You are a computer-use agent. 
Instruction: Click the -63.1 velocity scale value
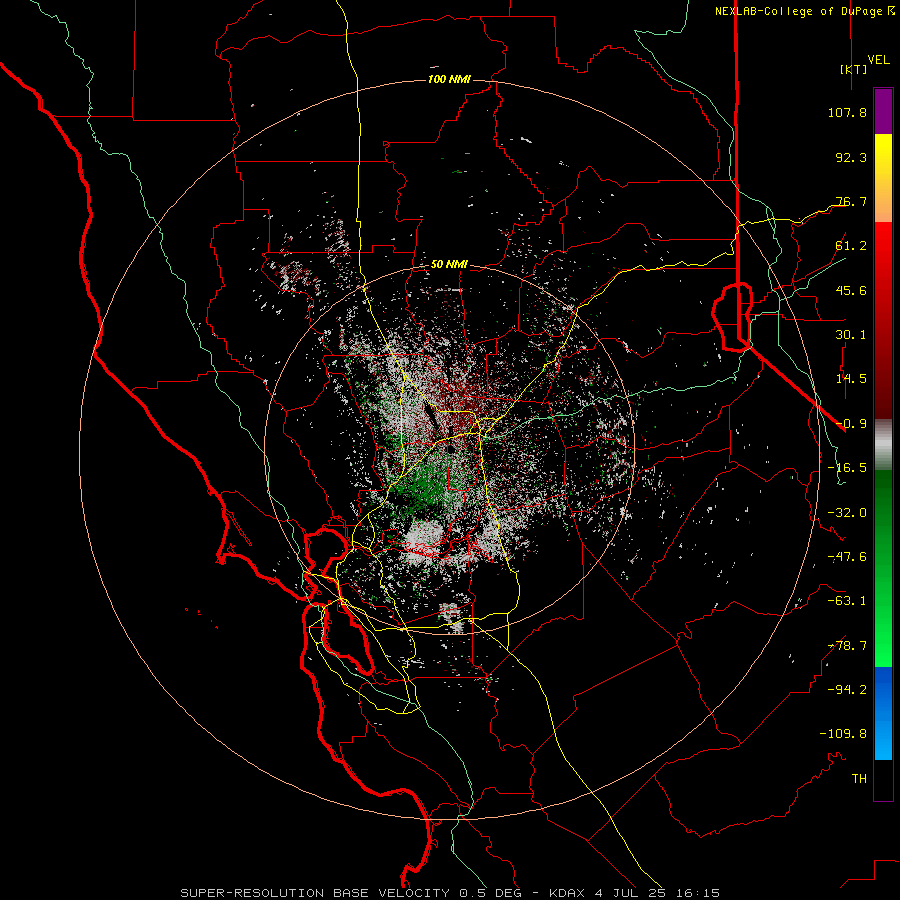pos(847,601)
